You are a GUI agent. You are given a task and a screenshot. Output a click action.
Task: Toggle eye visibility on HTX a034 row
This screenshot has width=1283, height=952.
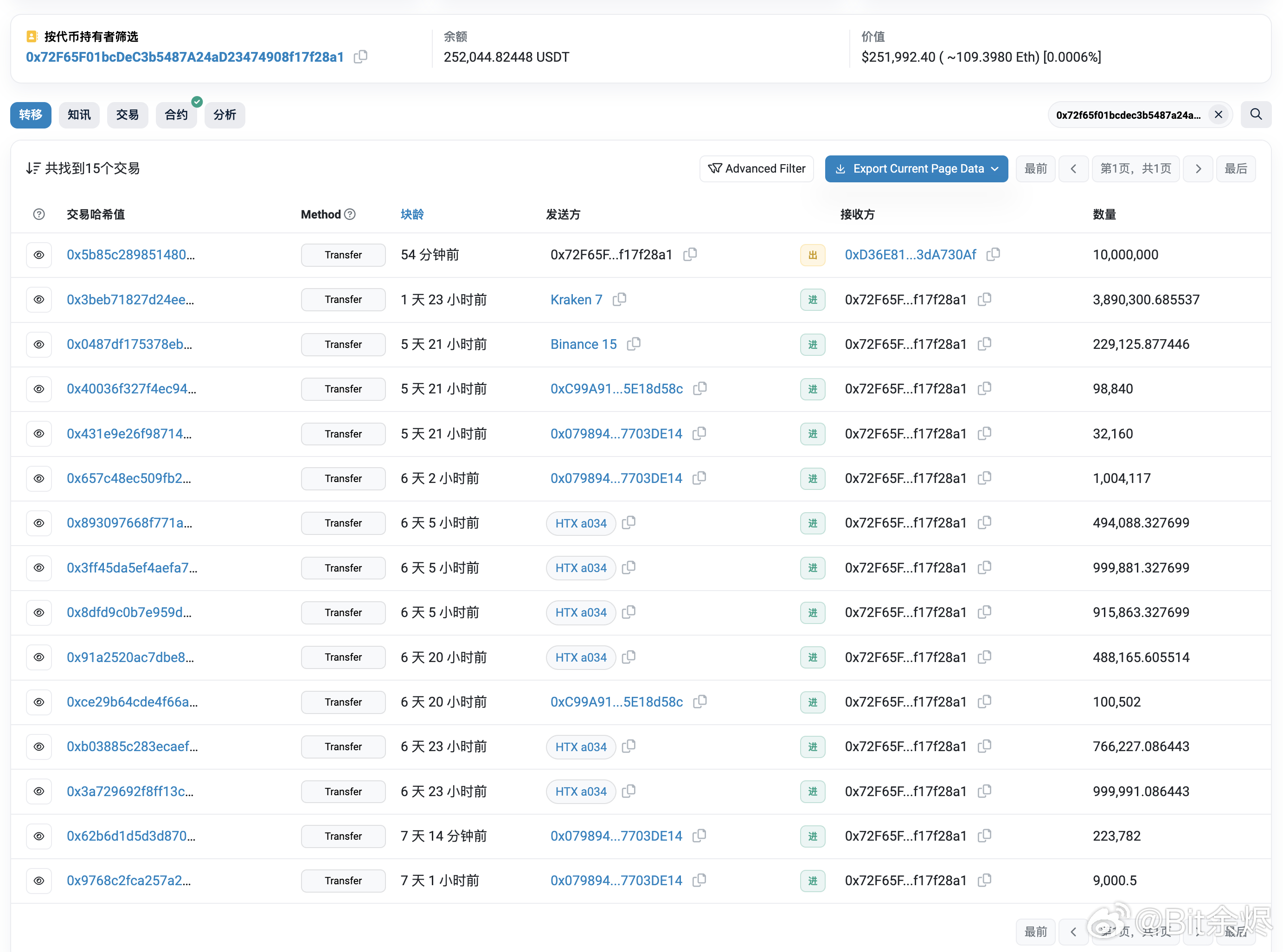tap(38, 523)
